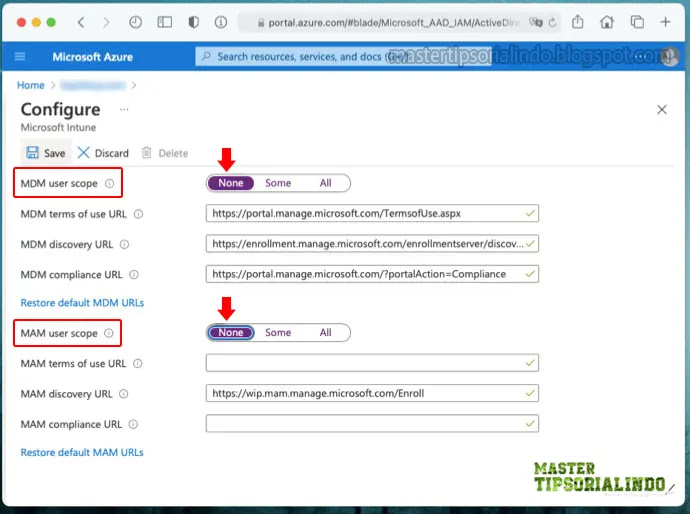Click the MAM discovery URL info icon
Screen dimensions: 690x514
(124, 394)
